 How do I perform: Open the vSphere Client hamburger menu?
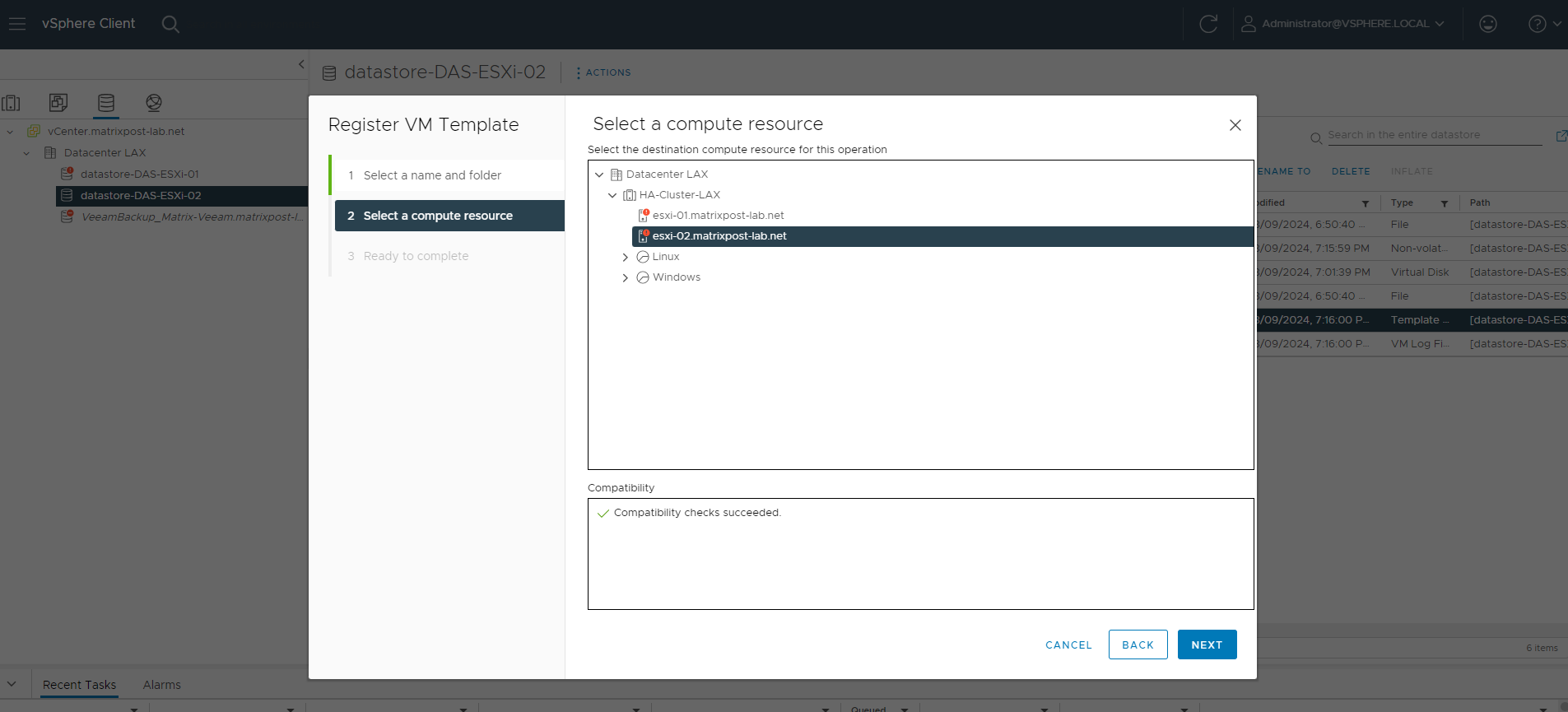pyautogui.click(x=17, y=24)
